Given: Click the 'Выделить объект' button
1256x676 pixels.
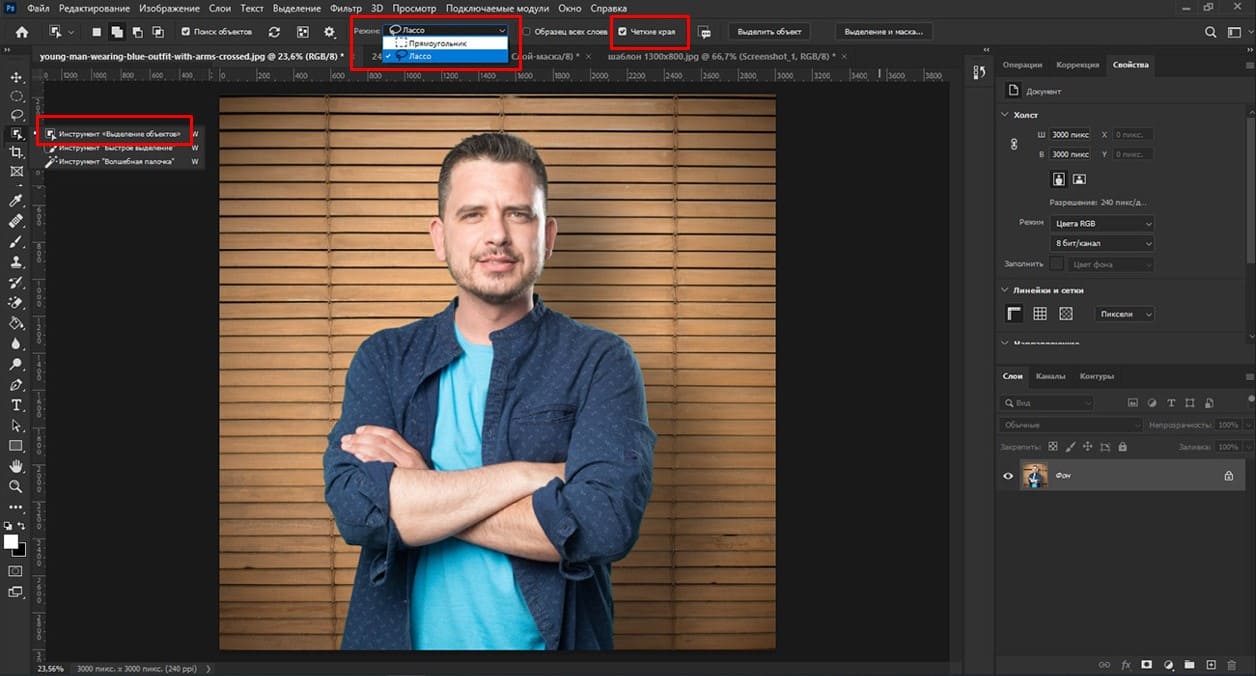Looking at the screenshot, I should [769, 32].
